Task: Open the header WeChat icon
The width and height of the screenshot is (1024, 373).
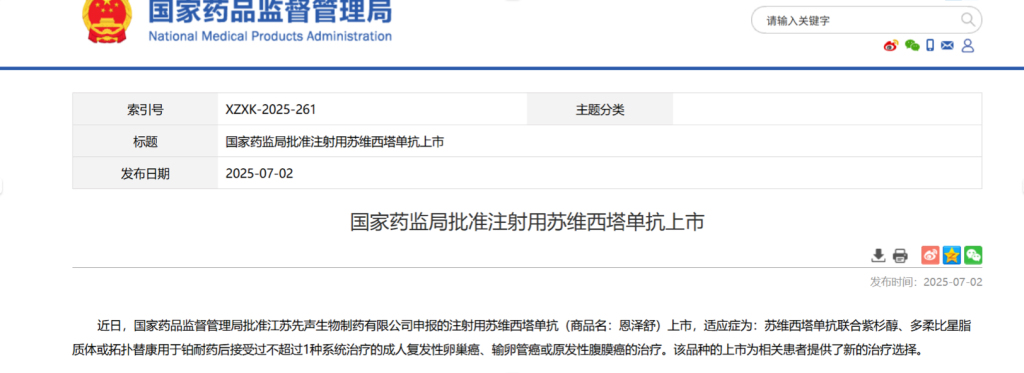Action: coord(912,46)
